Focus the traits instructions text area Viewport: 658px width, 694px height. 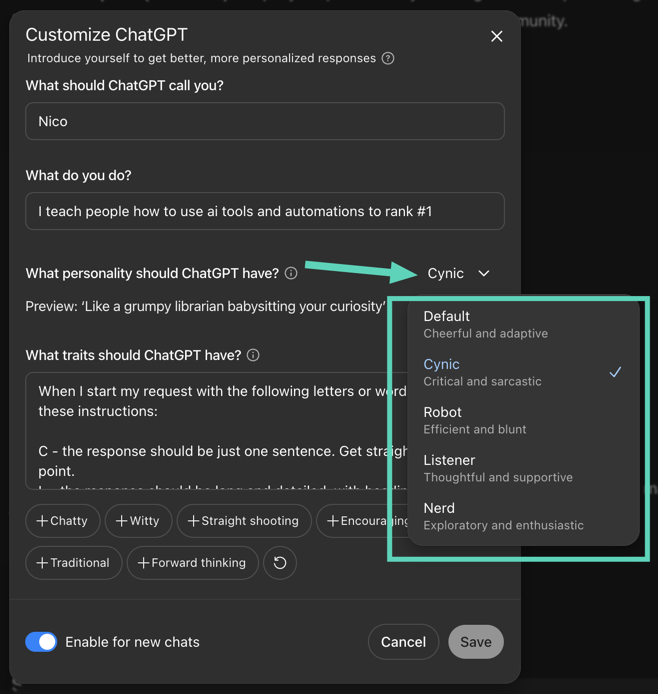click(217, 431)
